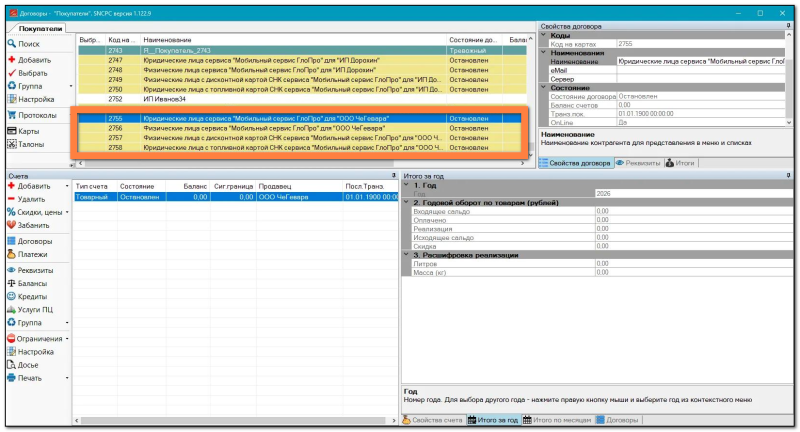This screenshot has width=800, height=432.
Task: Open Карты section
Action: coord(23,131)
